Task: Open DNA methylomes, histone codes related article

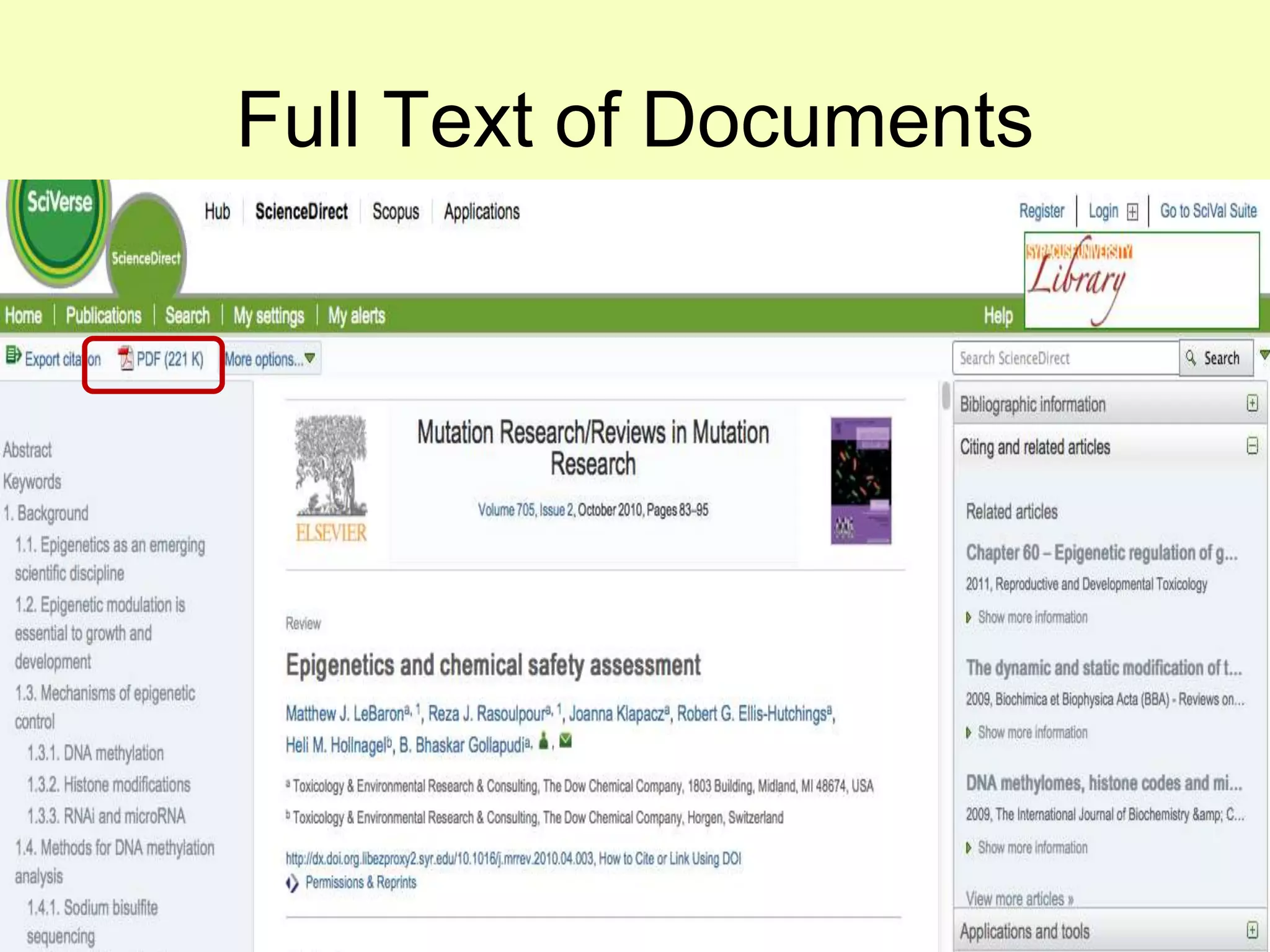Action: coord(1104,783)
